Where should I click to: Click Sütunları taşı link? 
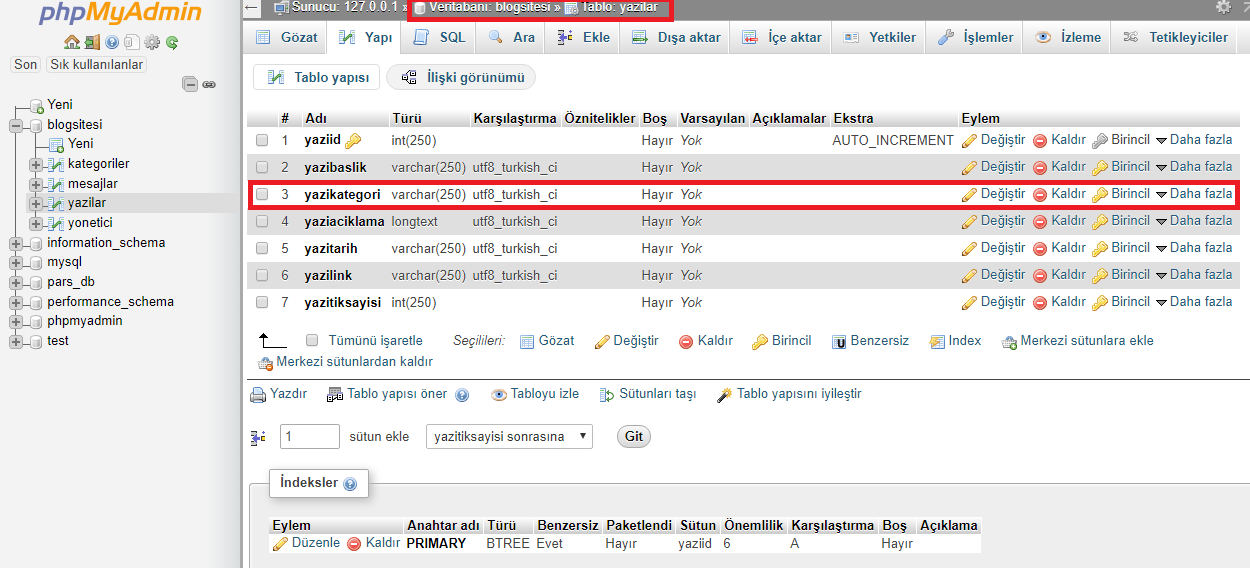click(647, 394)
